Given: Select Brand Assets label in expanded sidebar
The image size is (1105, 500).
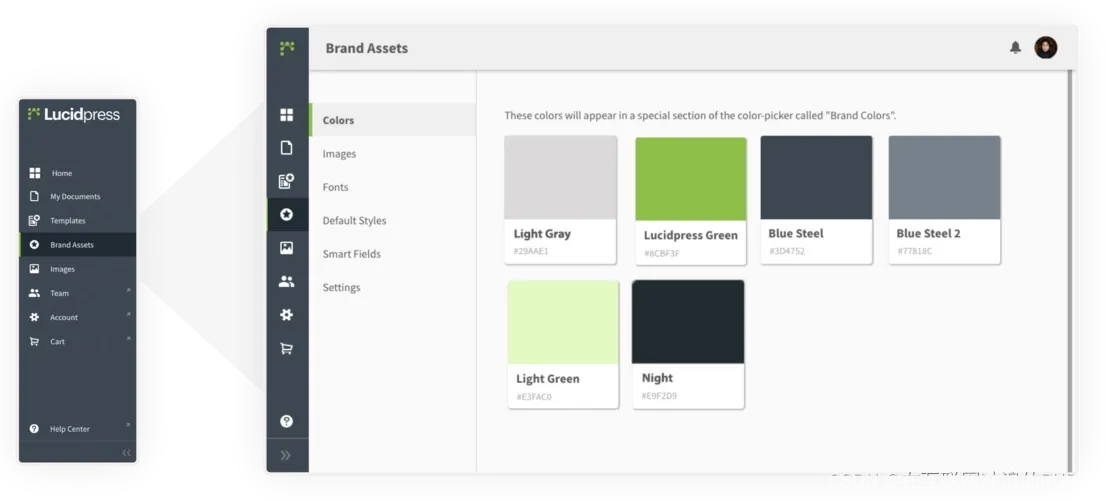Looking at the screenshot, I should (72, 245).
